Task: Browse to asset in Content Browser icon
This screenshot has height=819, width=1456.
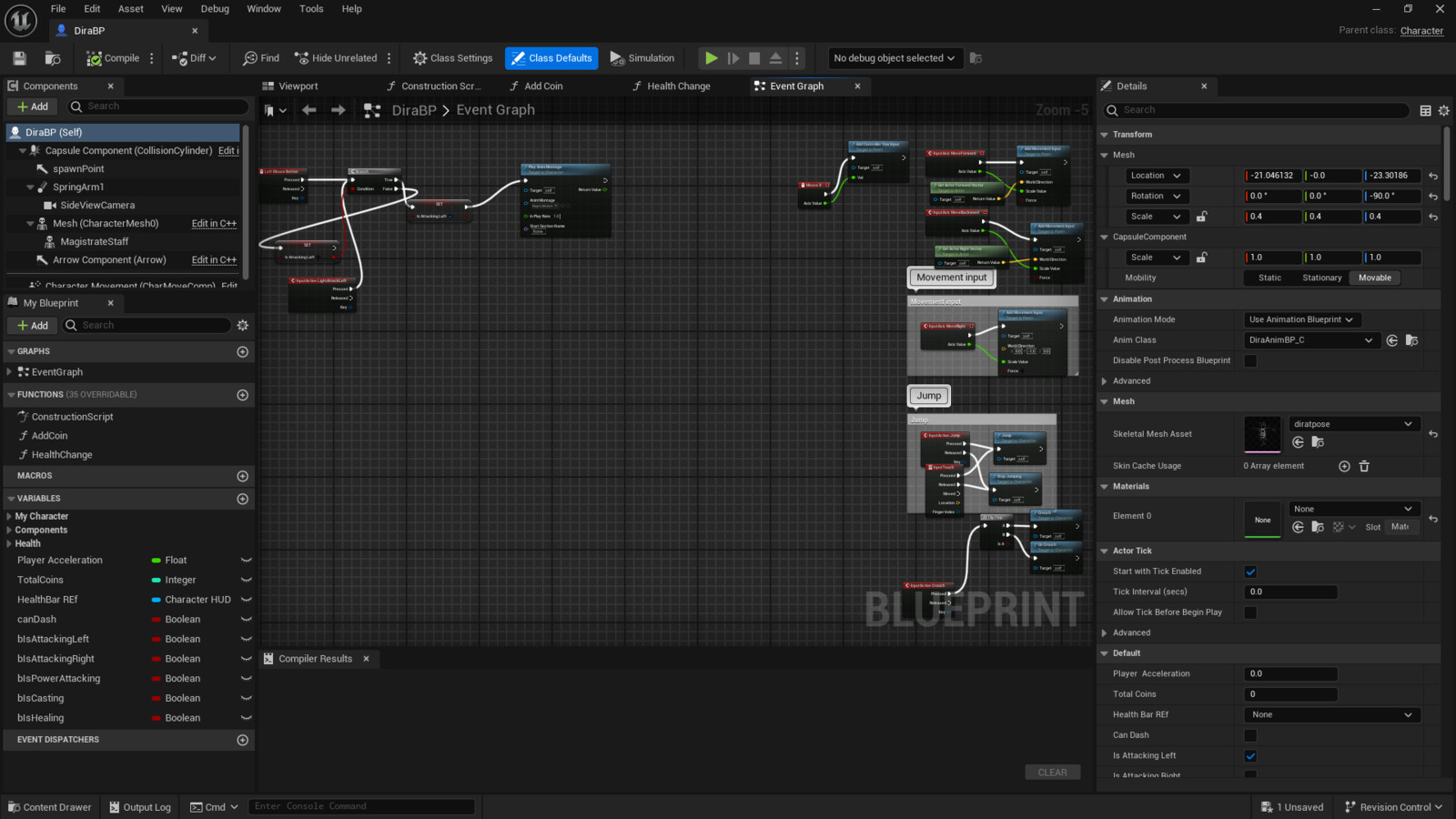Action: click(x=53, y=58)
